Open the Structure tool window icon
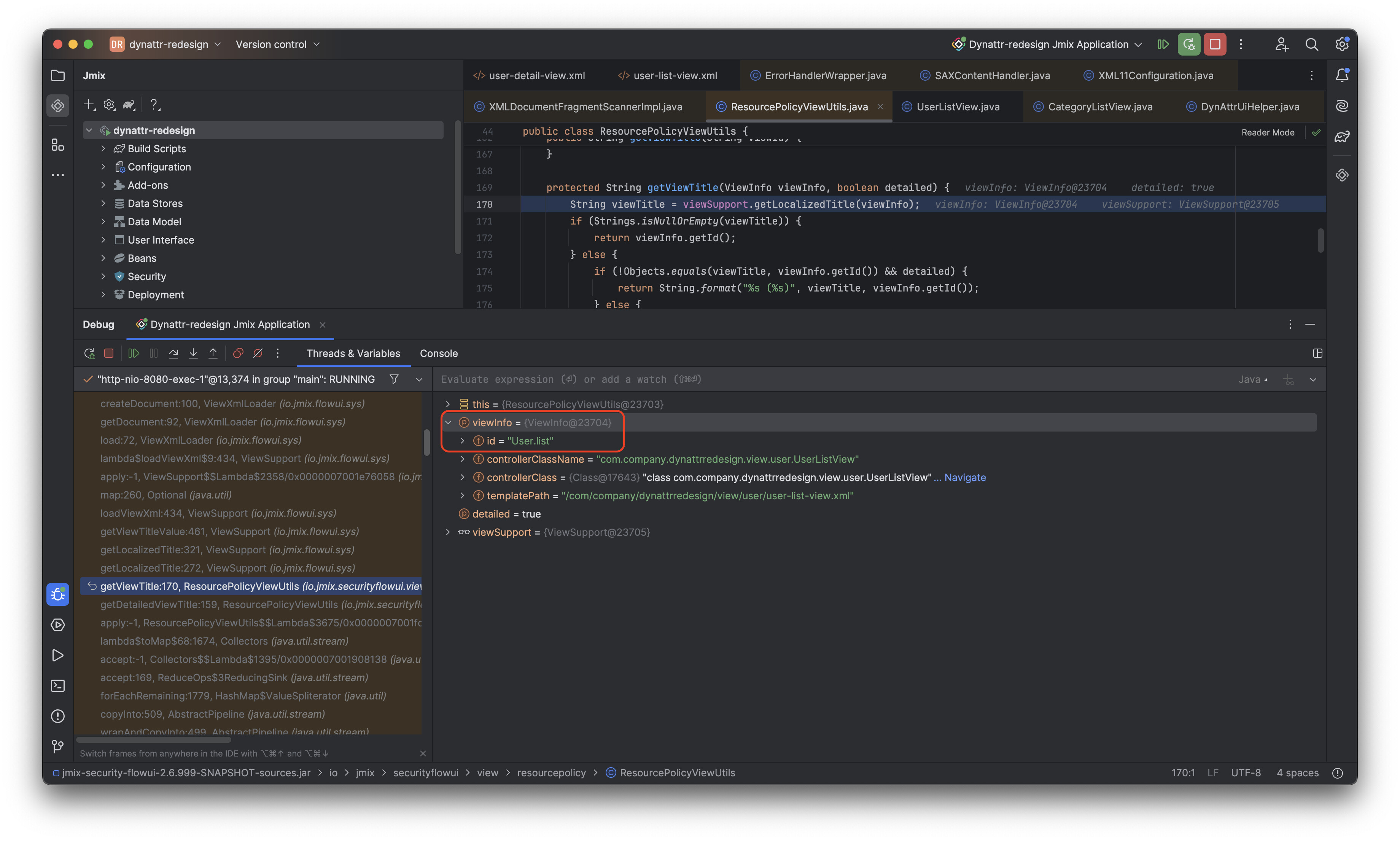 [x=58, y=146]
